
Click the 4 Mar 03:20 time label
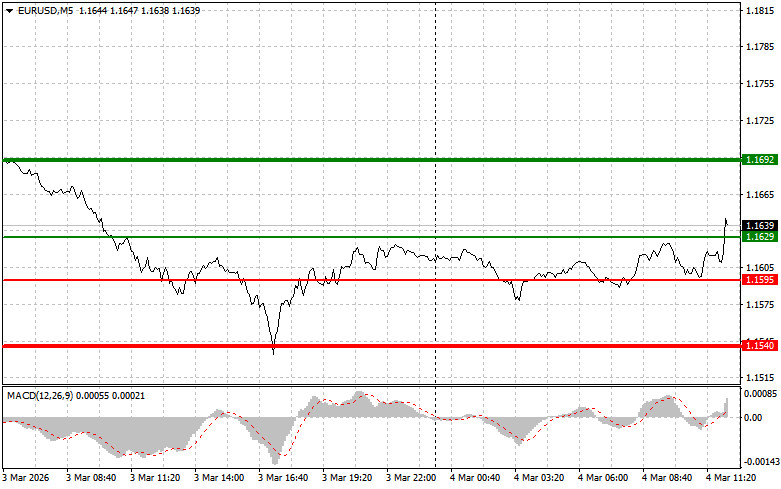539,478
